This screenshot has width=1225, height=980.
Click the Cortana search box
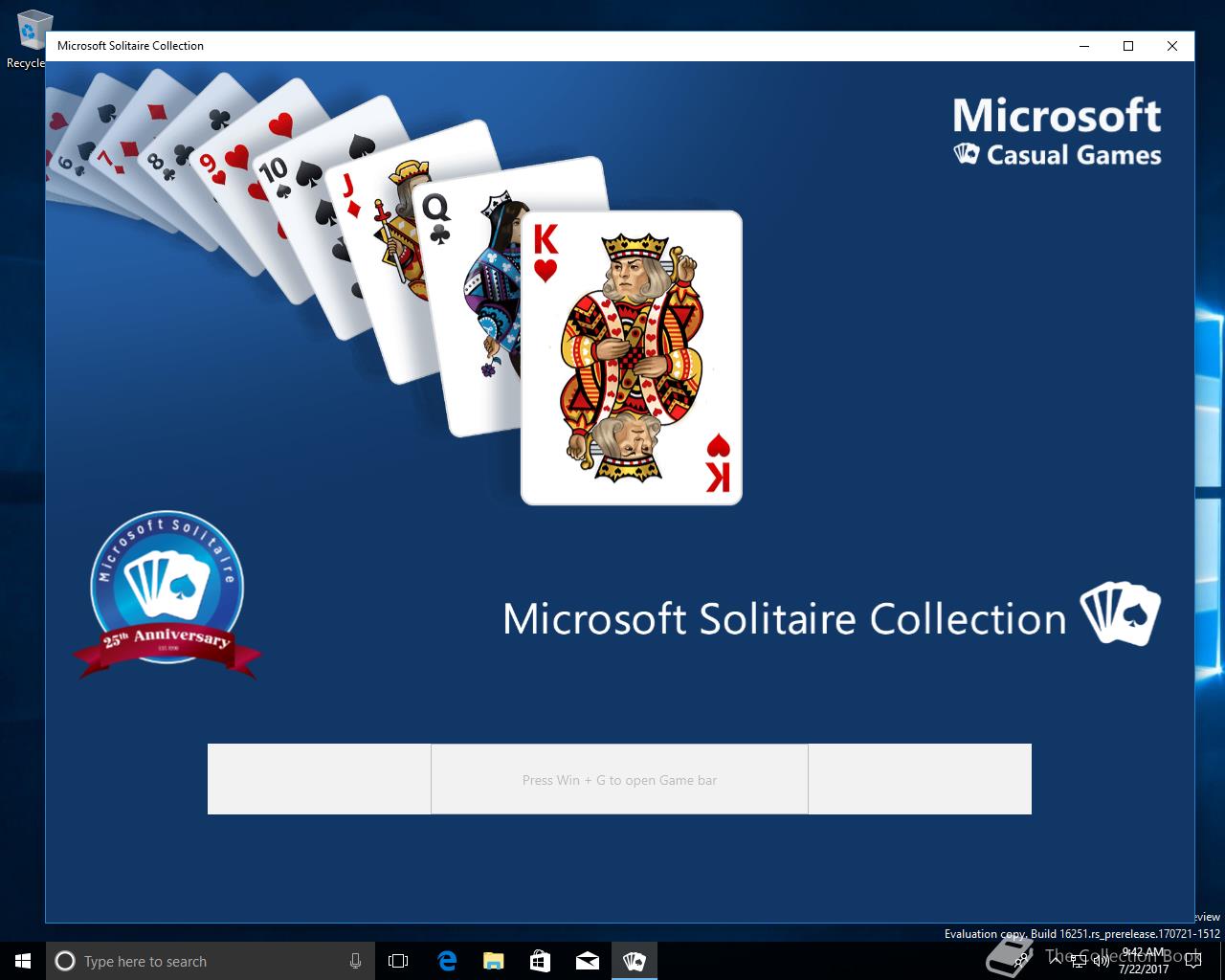[209, 961]
